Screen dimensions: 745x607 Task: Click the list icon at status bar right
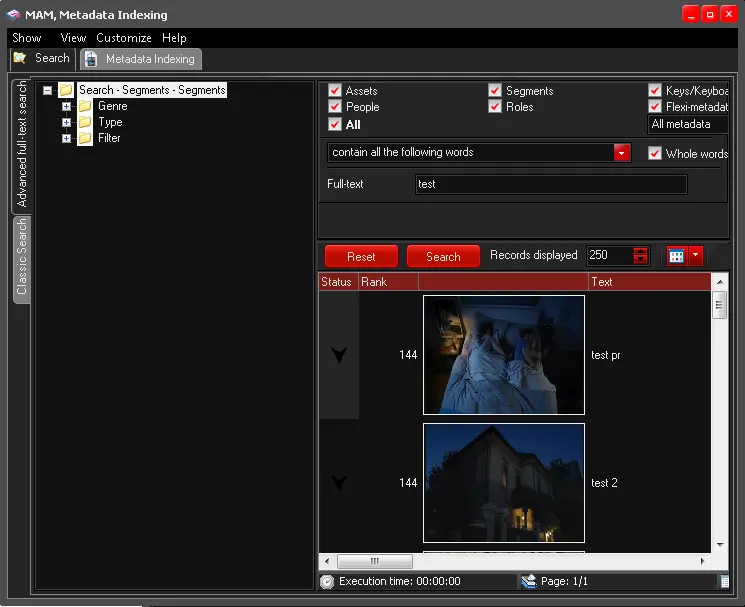[x=724, y=581]
